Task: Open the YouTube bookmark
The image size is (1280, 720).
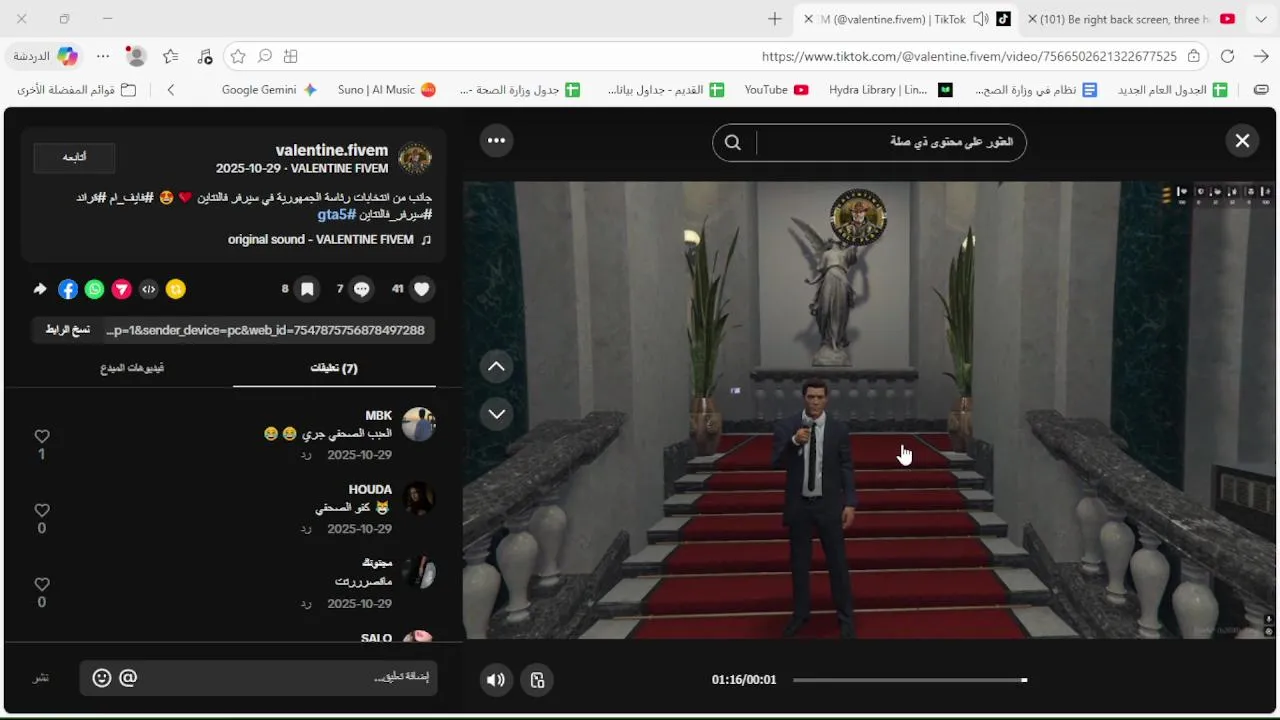Action: [x=777, y=90]
